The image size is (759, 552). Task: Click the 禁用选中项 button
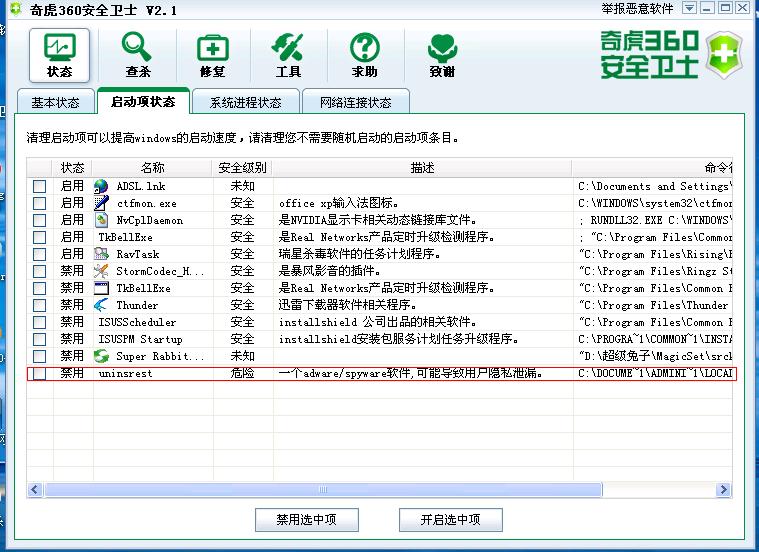coord(306,520)
